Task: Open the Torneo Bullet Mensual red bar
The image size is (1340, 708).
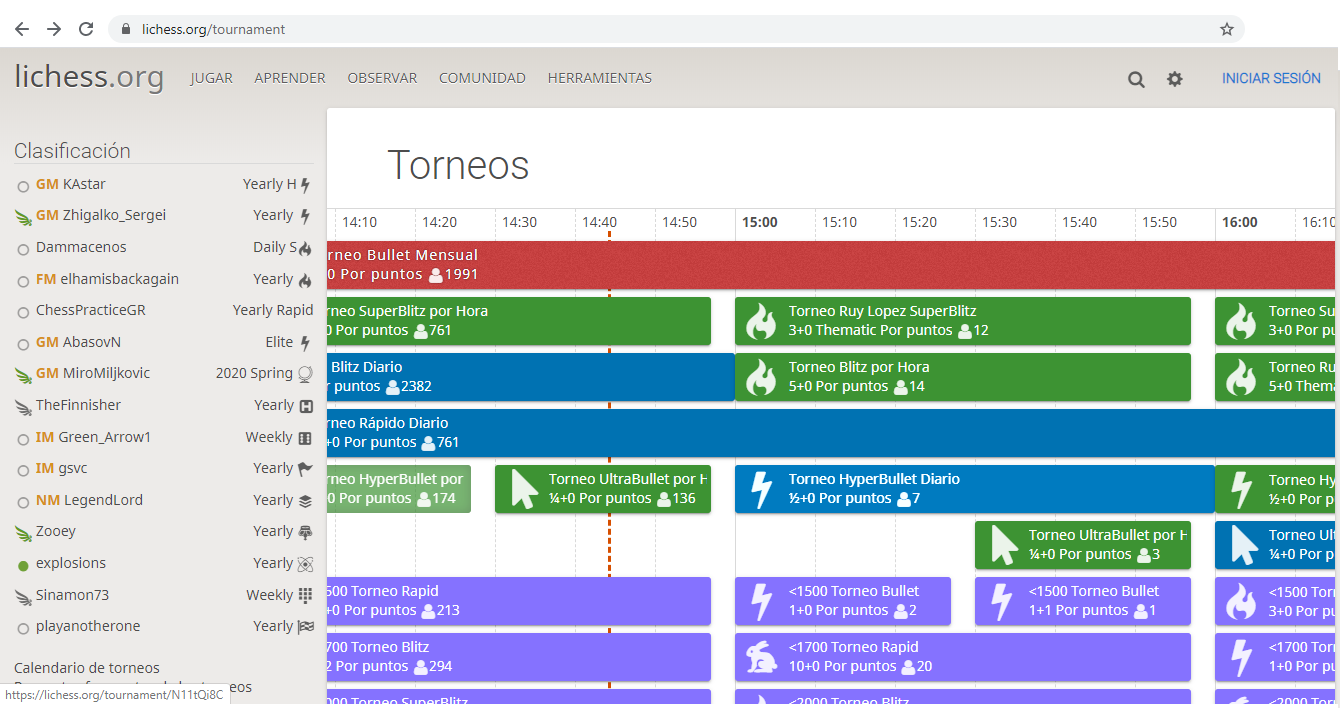Action: click(831, 265)
